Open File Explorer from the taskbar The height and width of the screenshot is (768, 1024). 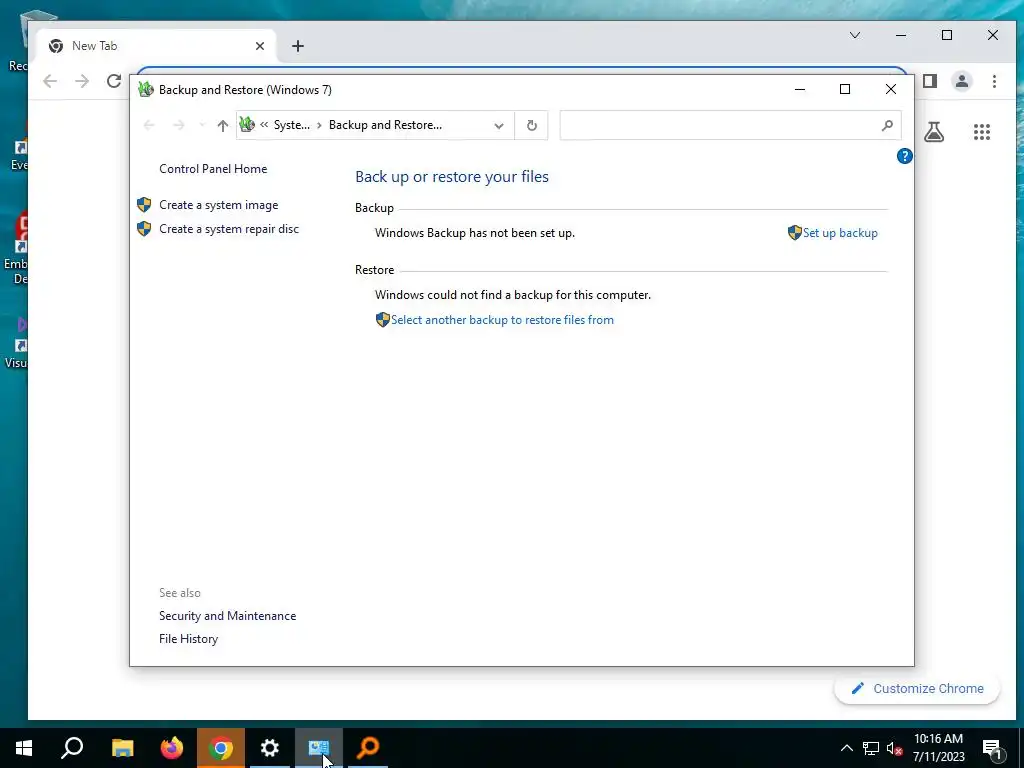tap(122, 748)
